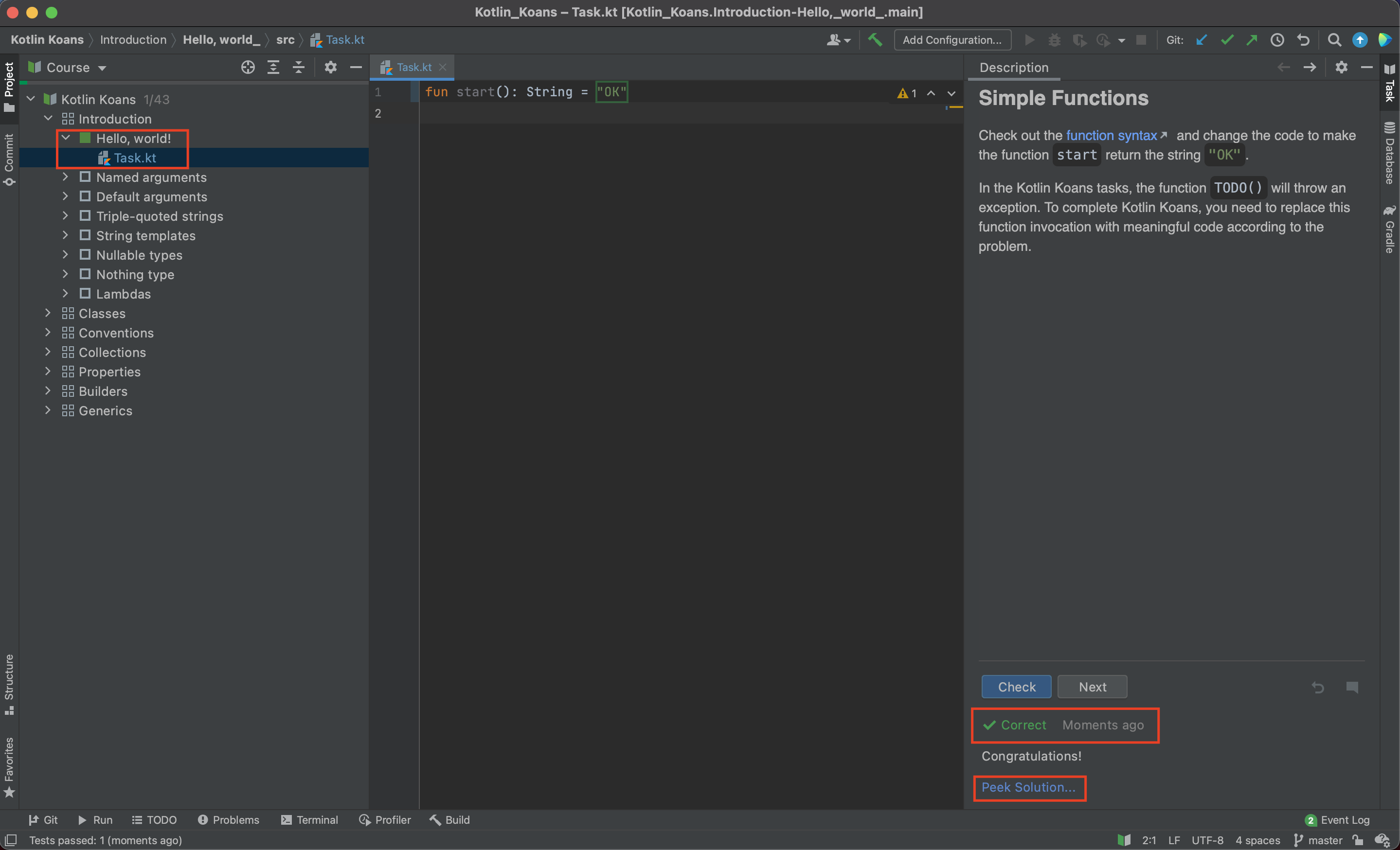Viewport: 1400px width, 850px height.
Task: Open the Course view dropdown
Action: pos(102,68)
